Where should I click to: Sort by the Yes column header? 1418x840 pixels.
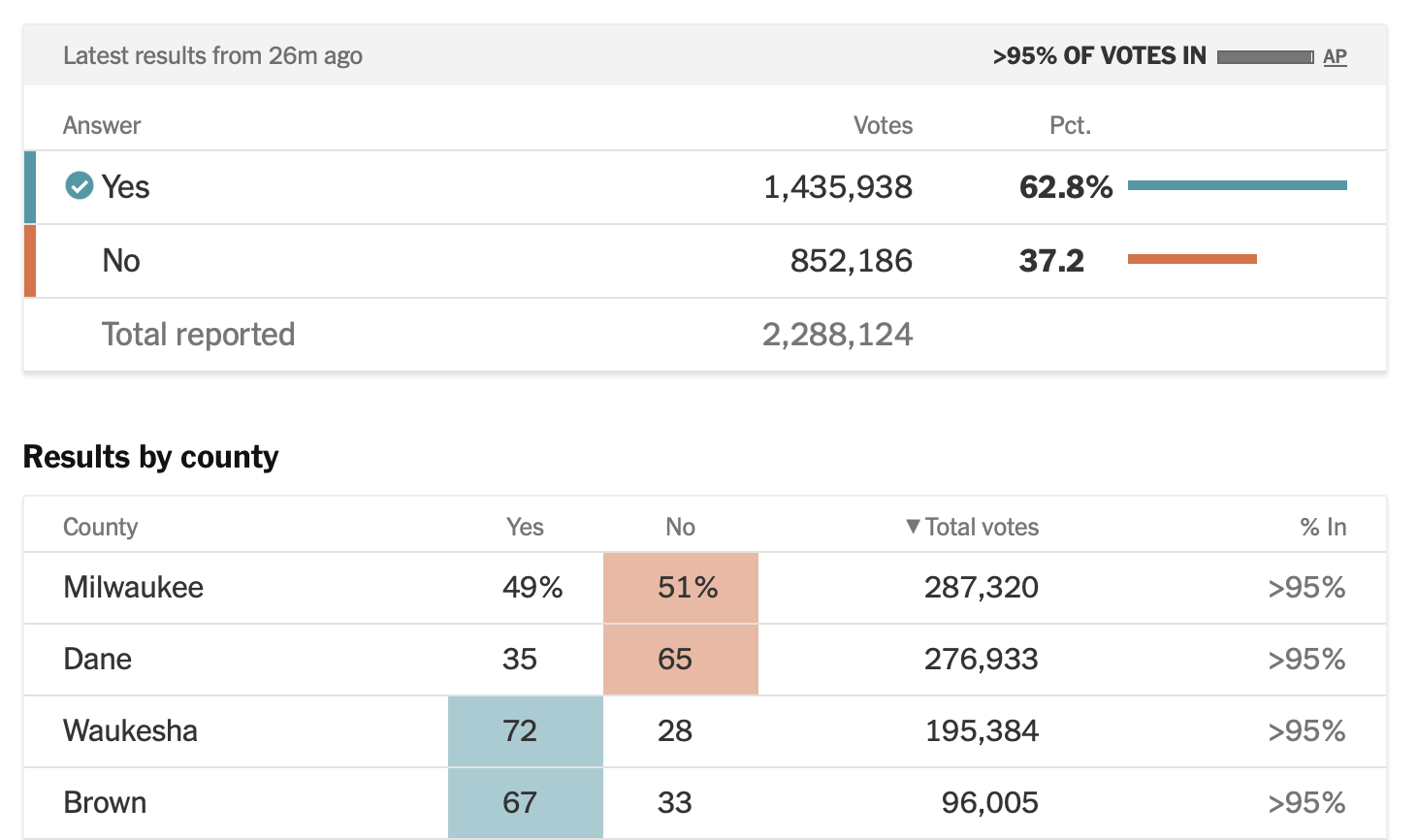coord(525,527)
